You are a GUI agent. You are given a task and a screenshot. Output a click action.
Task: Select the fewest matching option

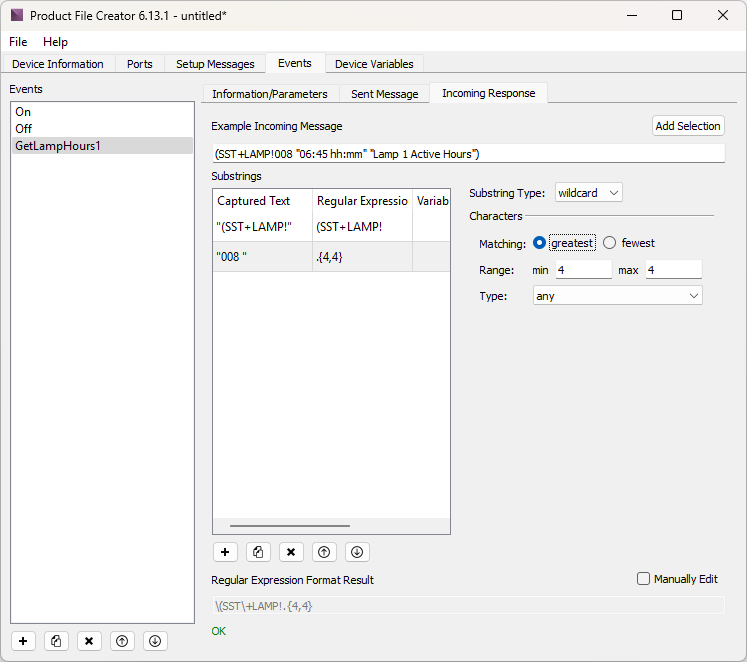click(609, 243)
